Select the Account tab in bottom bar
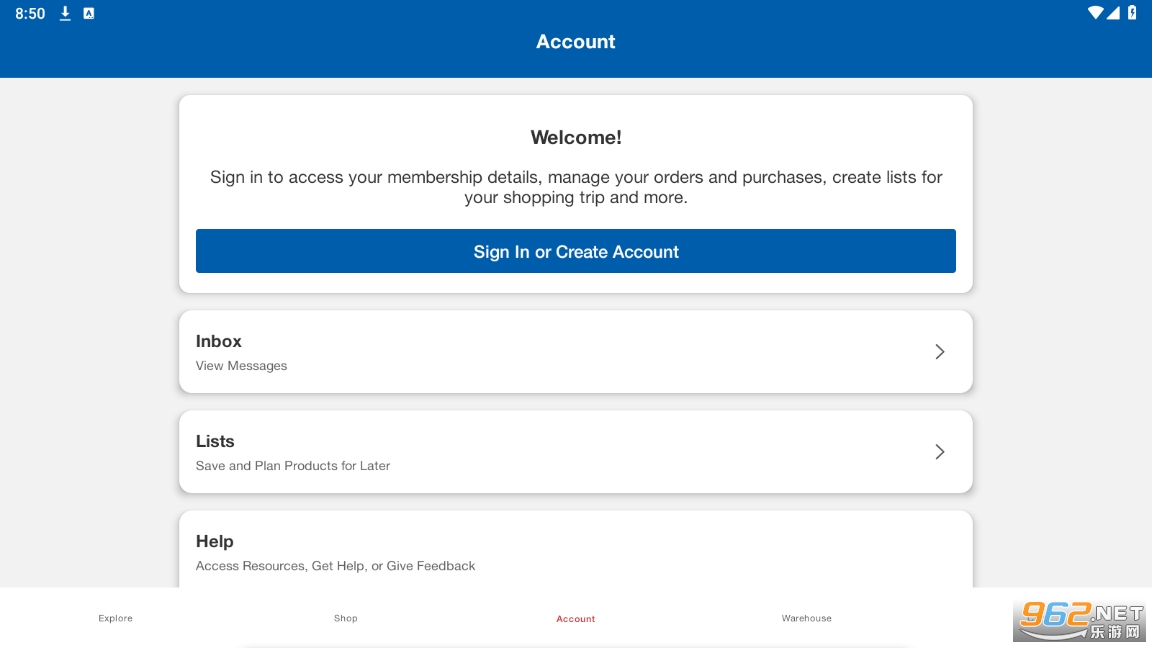1152x648 pixels. 576,618
